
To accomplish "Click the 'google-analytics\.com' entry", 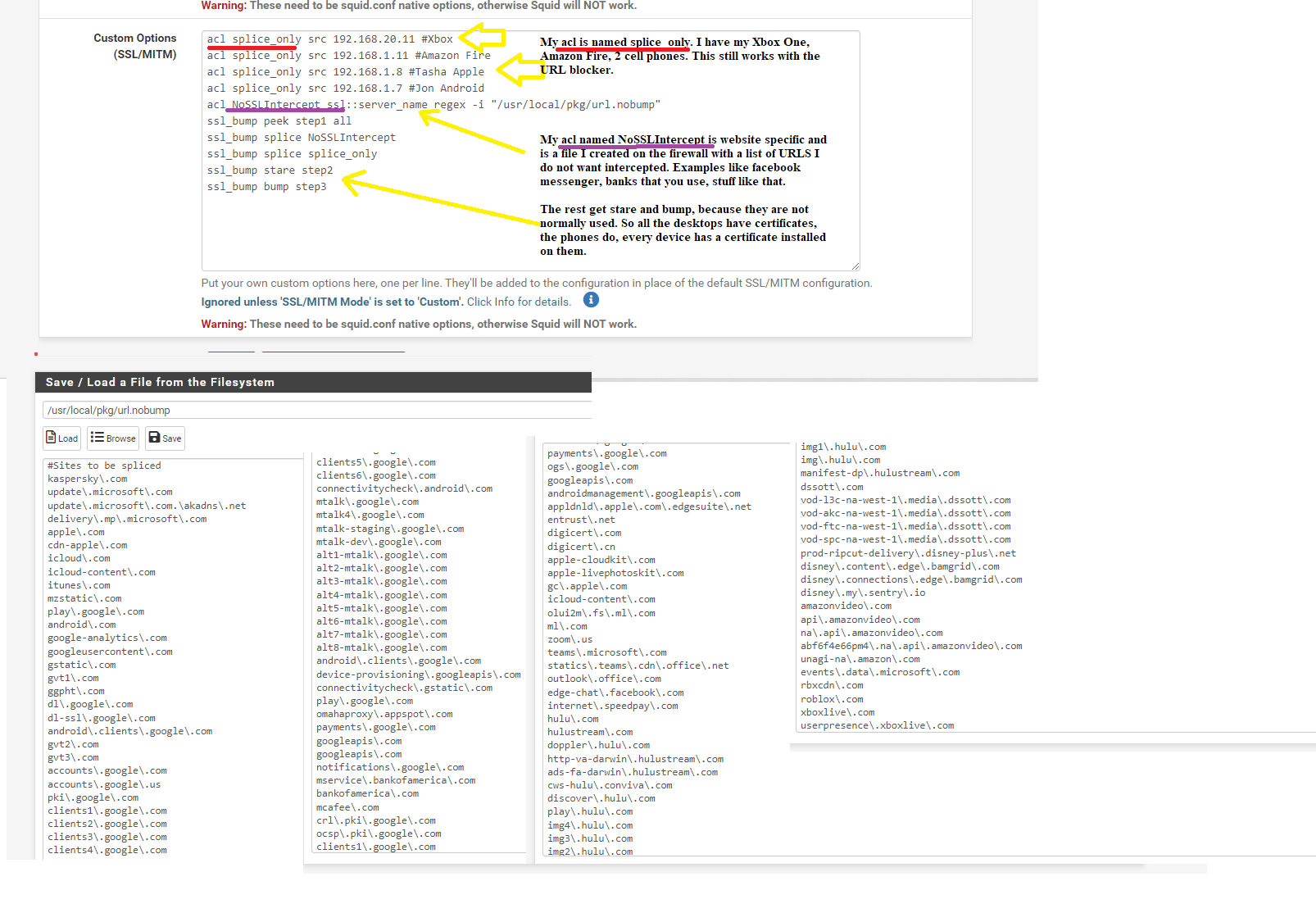I will (107, 638).
